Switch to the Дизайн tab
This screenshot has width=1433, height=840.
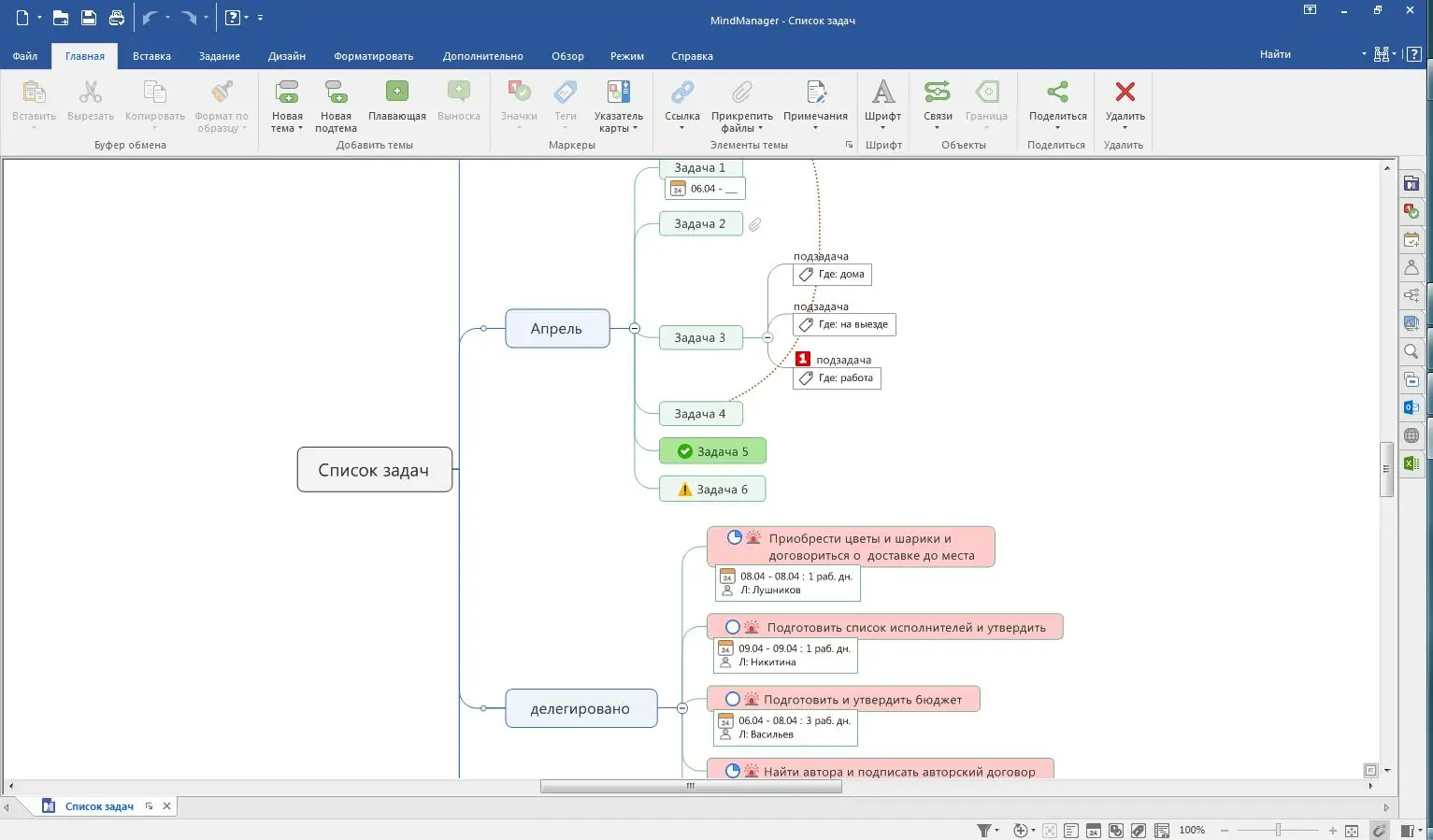click(287, 56)
